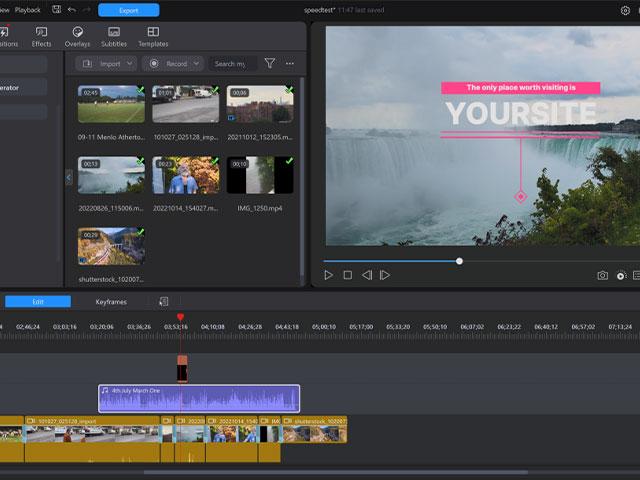Take a snapshot with camera icon
The image size is (640, 480).
pyautogui.click(x=602, y=276)
